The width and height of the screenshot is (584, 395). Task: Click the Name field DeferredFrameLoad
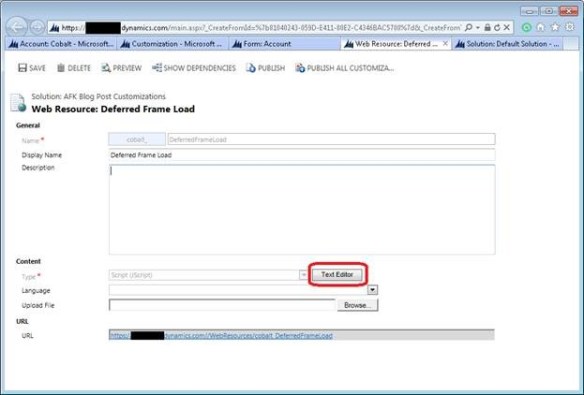coord(331,139)
